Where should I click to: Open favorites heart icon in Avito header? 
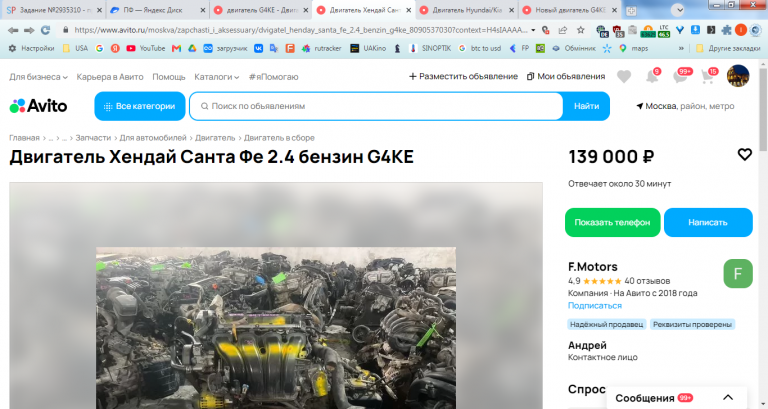624,76
